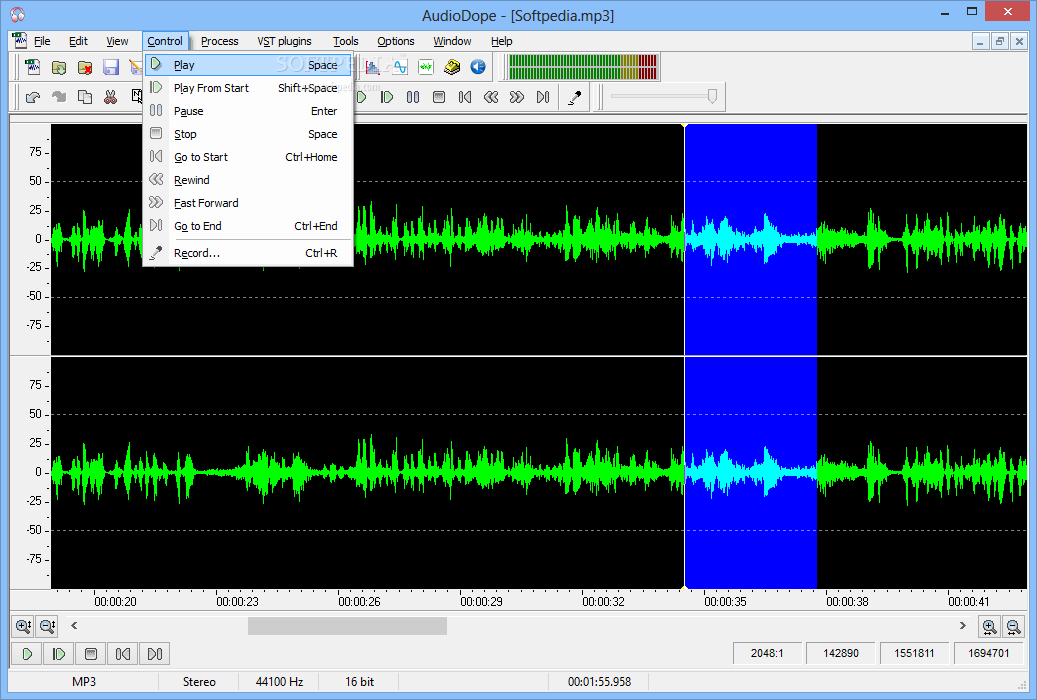Click the 00:00:29 timeline marker
1037x700 pixels.
pyautogui.click(x=481, y=601)
